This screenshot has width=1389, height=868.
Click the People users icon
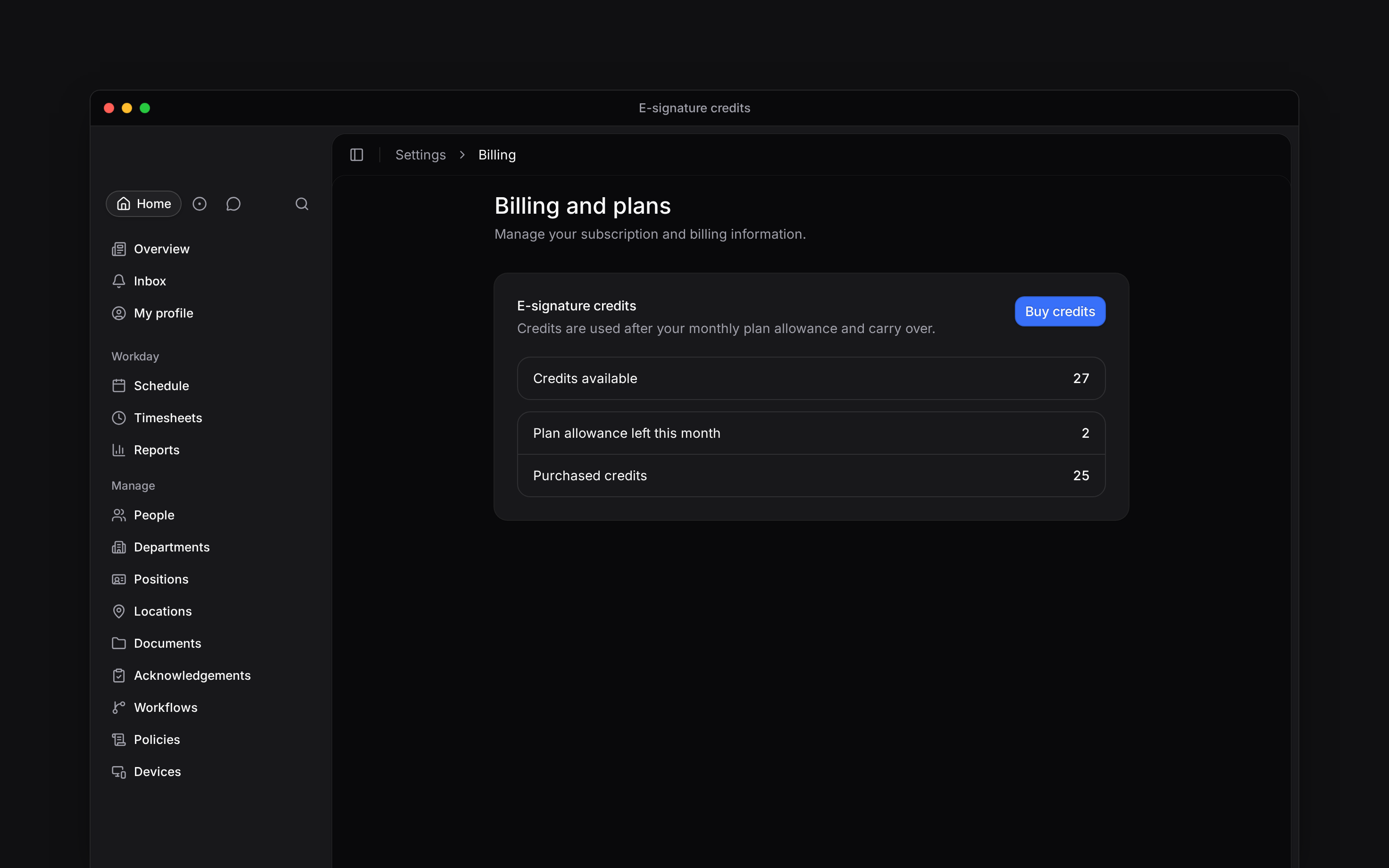click(119, 515)
